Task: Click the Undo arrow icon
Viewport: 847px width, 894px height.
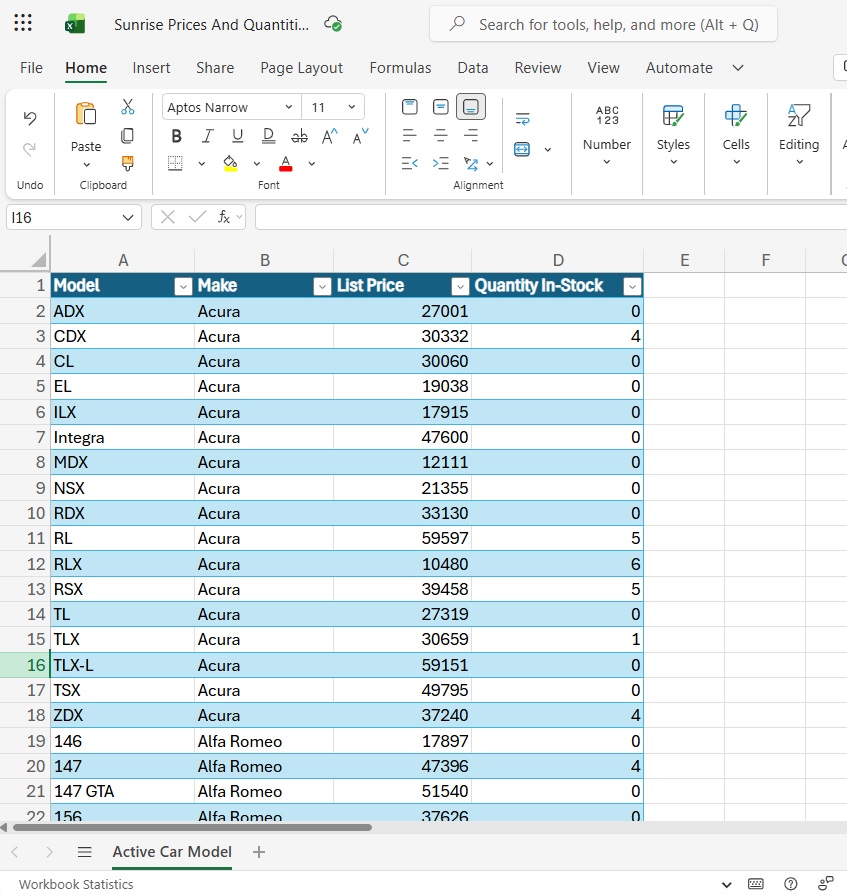Action: (x=30, y=118)
